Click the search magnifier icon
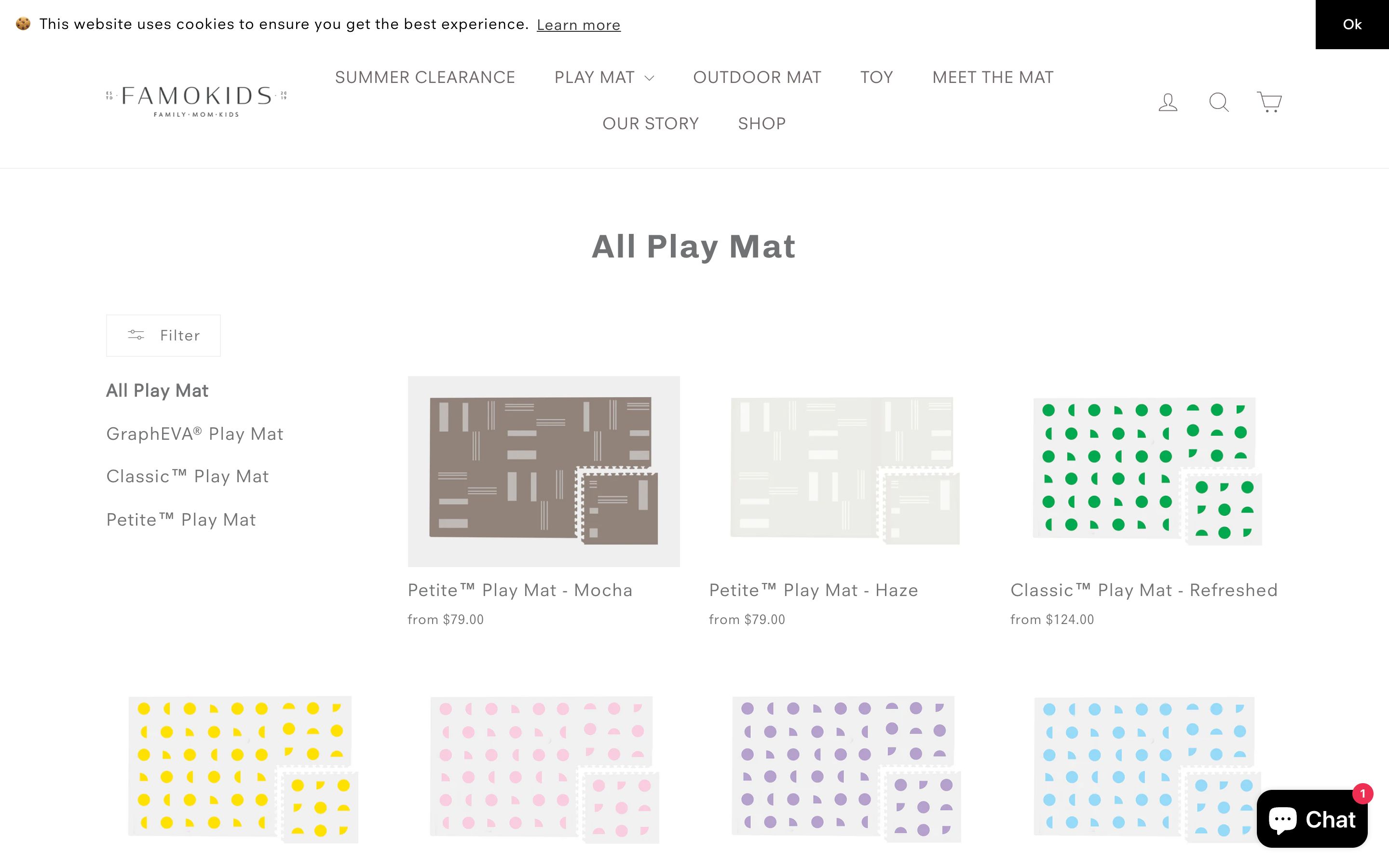 click(x=1219, y=103)
